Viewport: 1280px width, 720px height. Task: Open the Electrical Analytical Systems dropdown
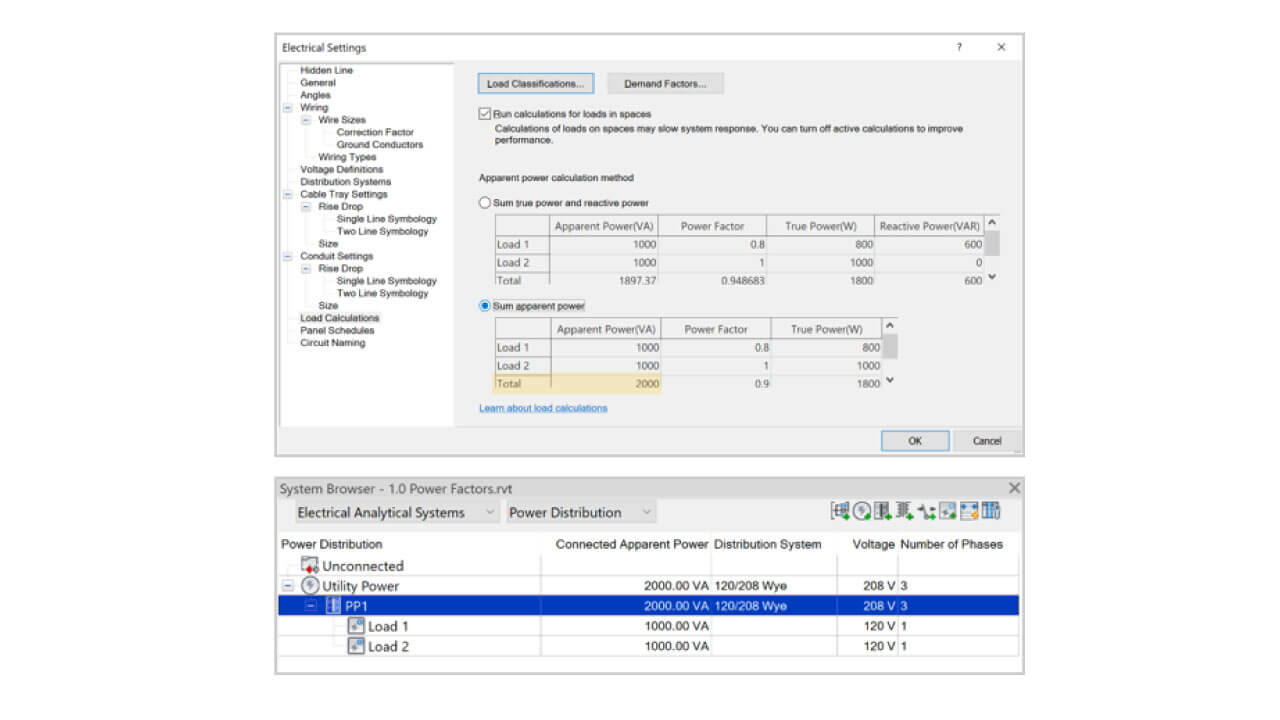(x=396, y=512)
